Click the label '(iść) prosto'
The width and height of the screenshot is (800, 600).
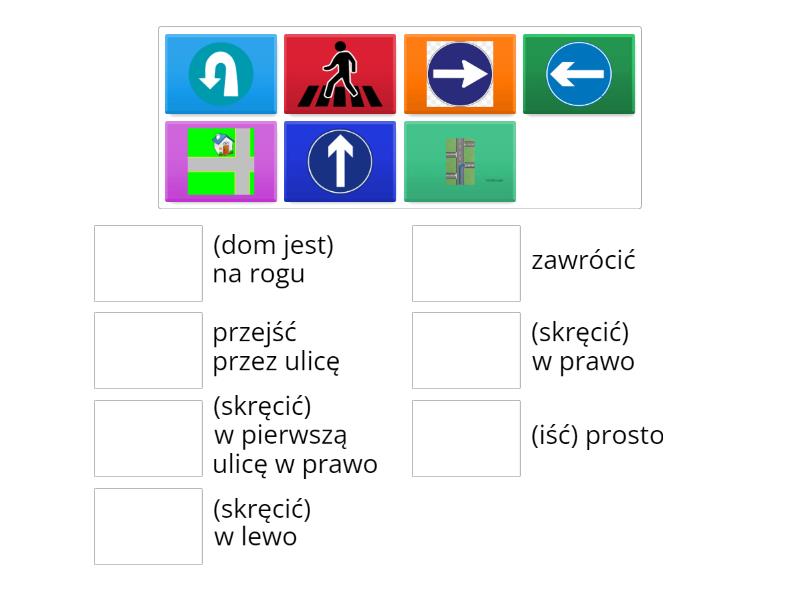(597, 435)
